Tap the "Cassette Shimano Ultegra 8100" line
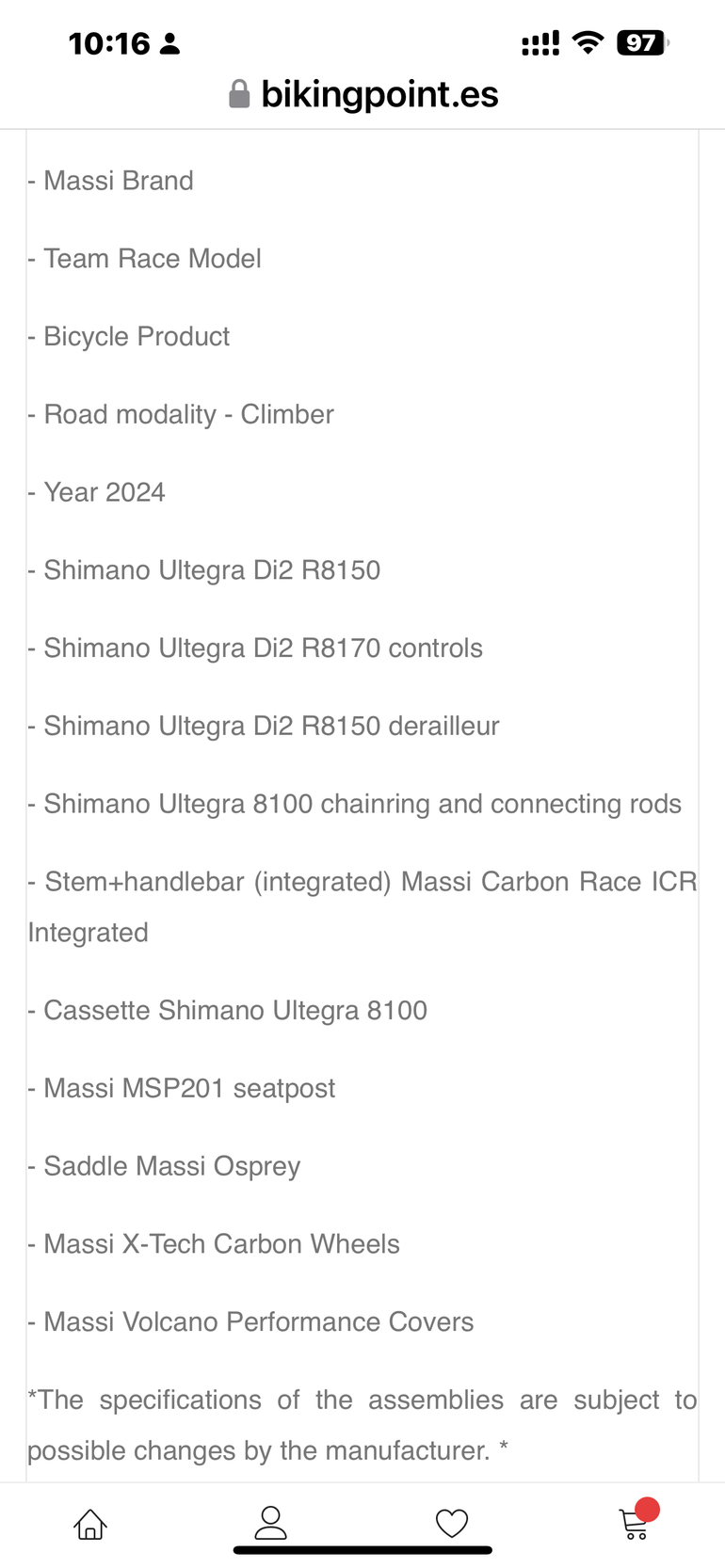725x1568 pixels. pyautogui.click(x=235, y=1011)
